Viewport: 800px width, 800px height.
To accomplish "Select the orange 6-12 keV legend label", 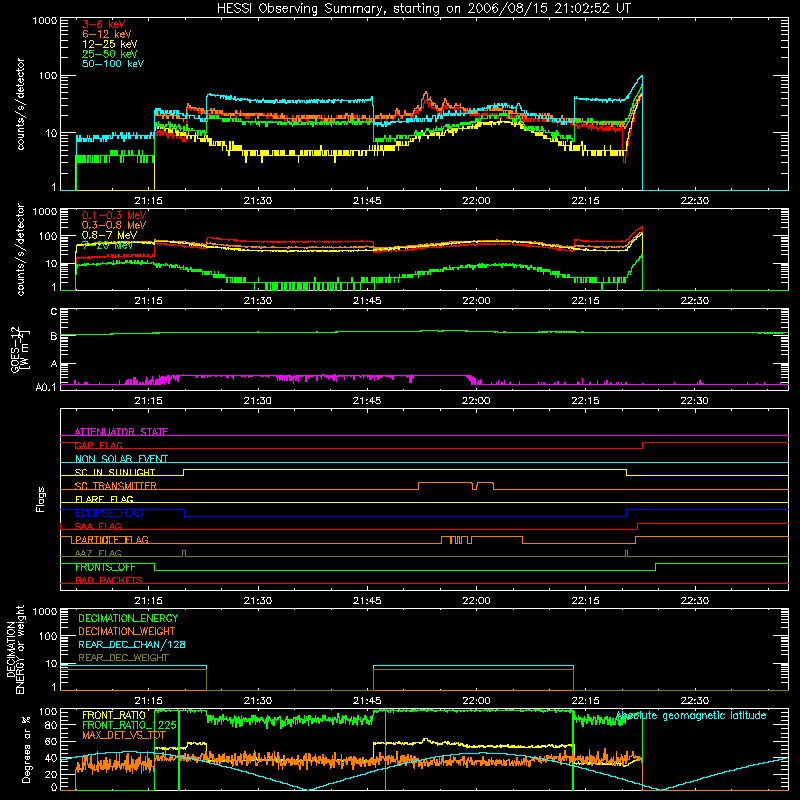I will [106, 34].
